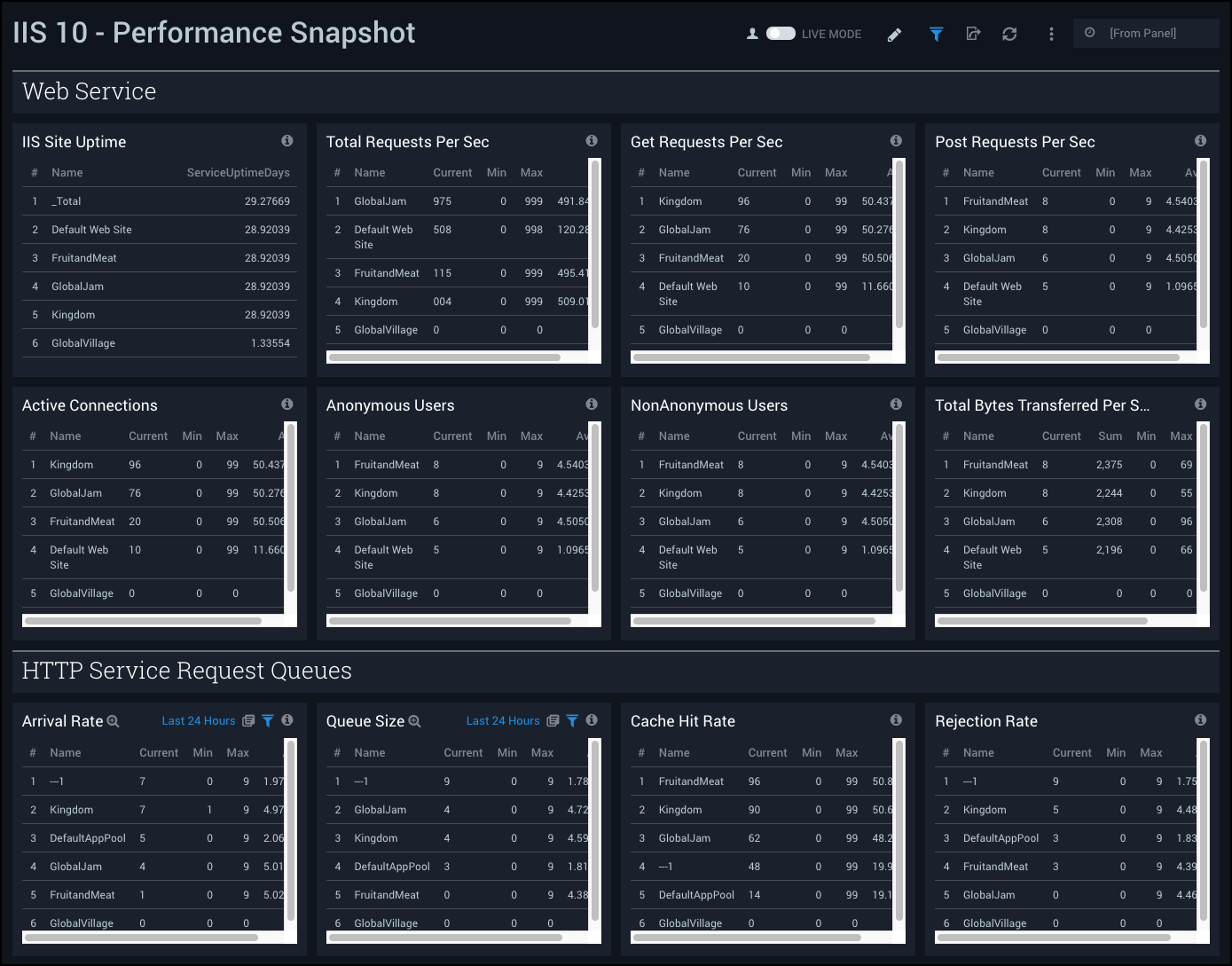The image size is (1232, 966).
Task: Show info for Arrival Rate panel
Action: coord(287,719)
